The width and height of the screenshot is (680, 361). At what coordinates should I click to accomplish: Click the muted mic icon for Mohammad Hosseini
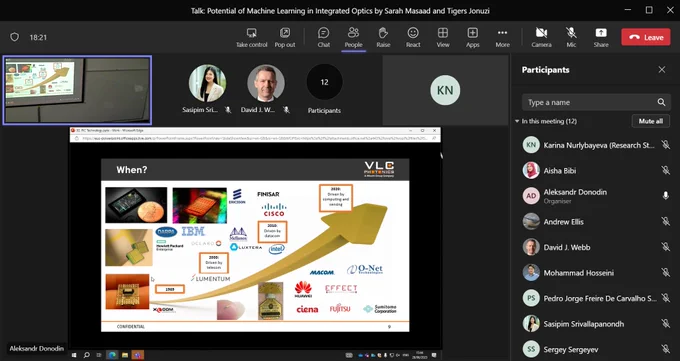click(665, 272)
